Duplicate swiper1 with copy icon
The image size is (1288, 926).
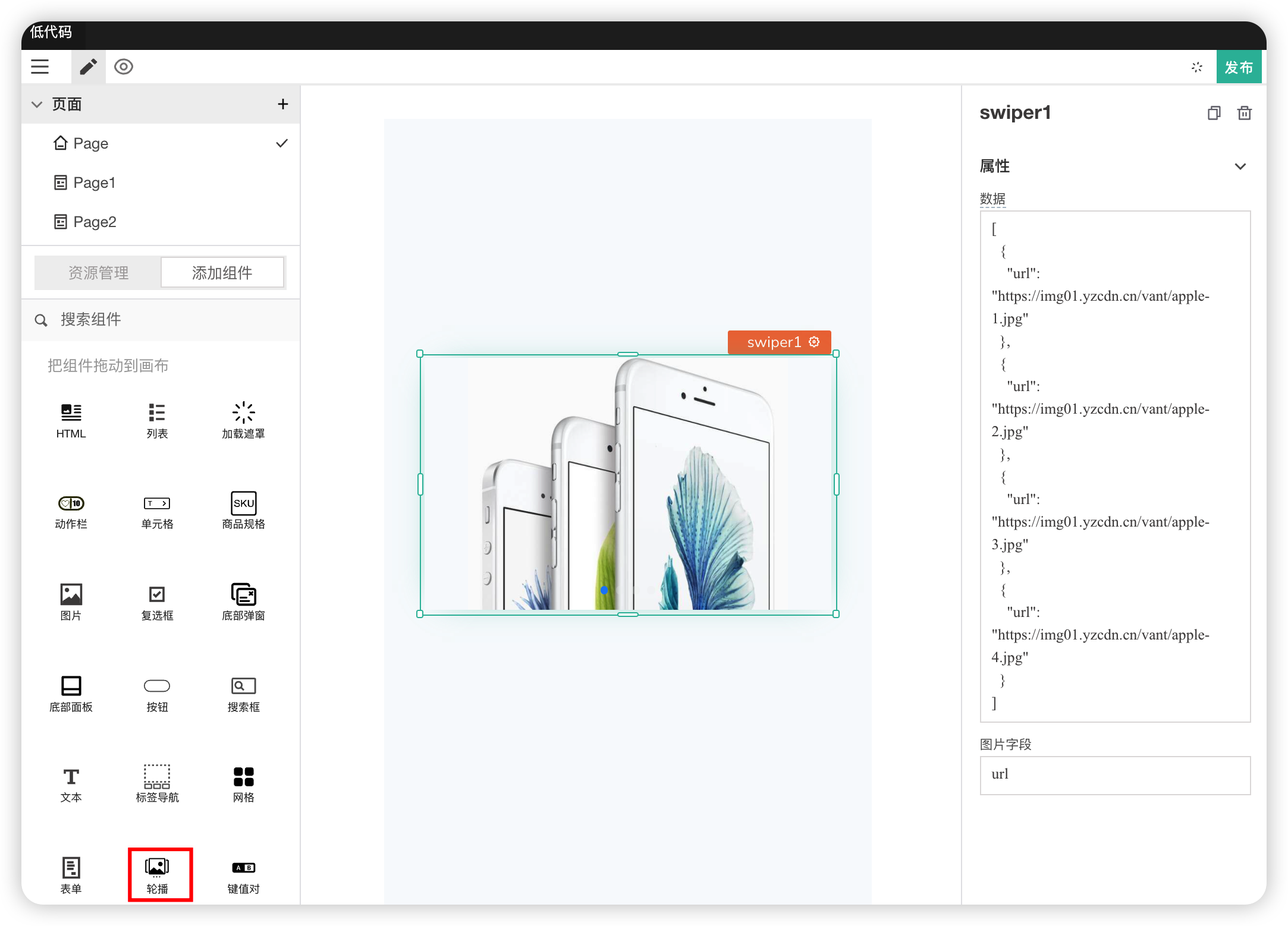[1214, 113]
